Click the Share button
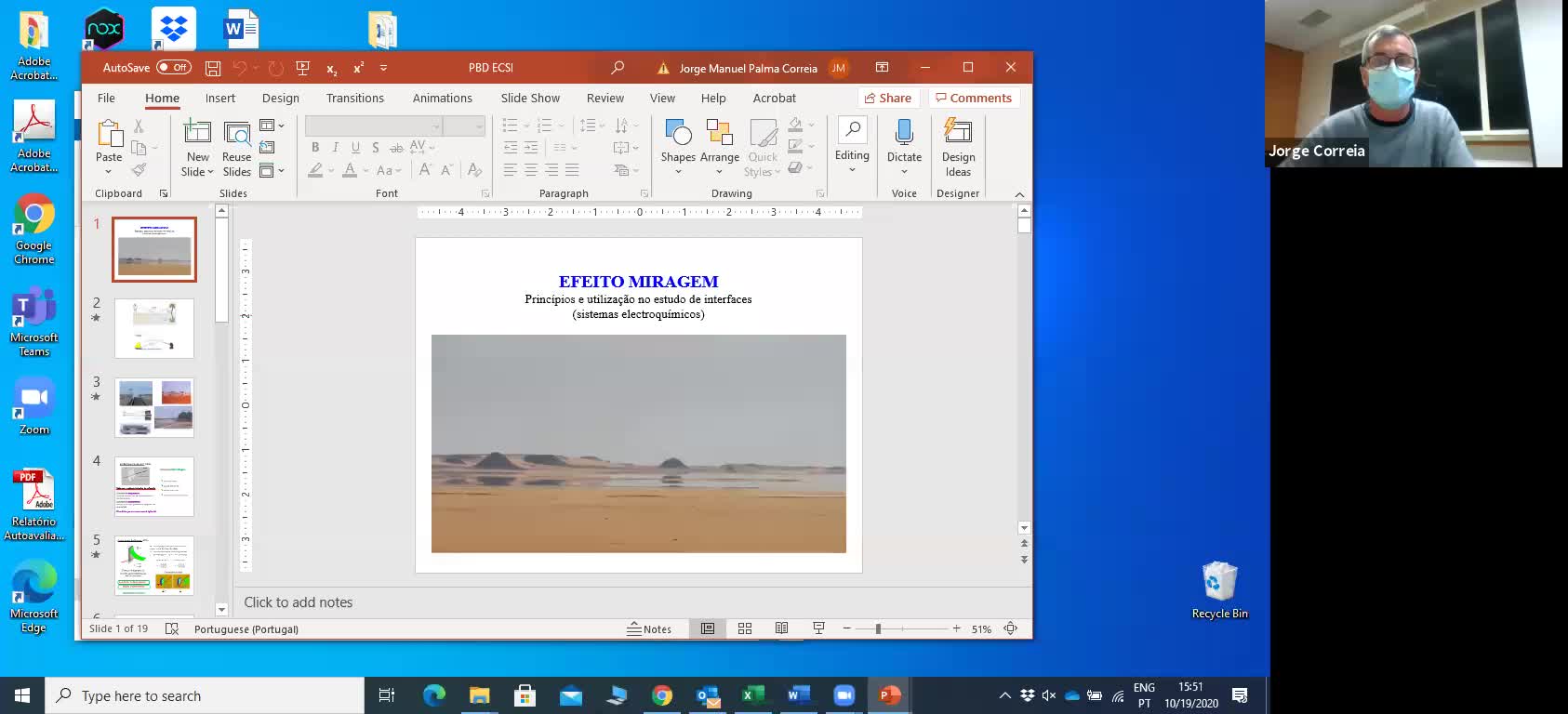 pos(887,98)
